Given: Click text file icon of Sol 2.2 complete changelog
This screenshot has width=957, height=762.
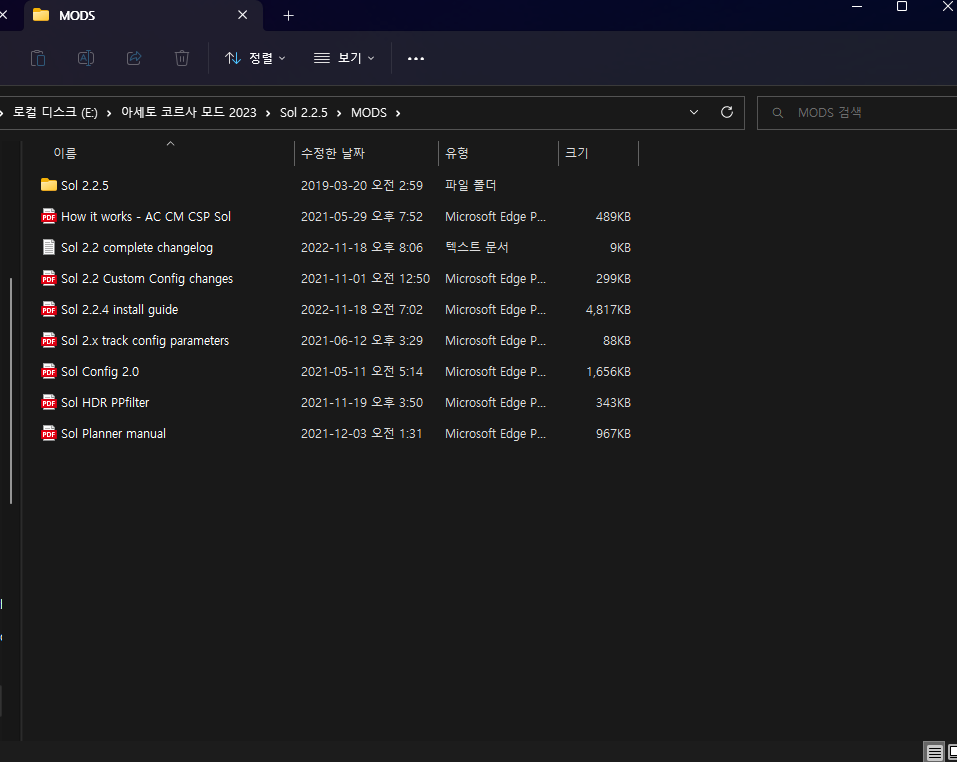Looking at the screenshot, I should tap(49, 247).
